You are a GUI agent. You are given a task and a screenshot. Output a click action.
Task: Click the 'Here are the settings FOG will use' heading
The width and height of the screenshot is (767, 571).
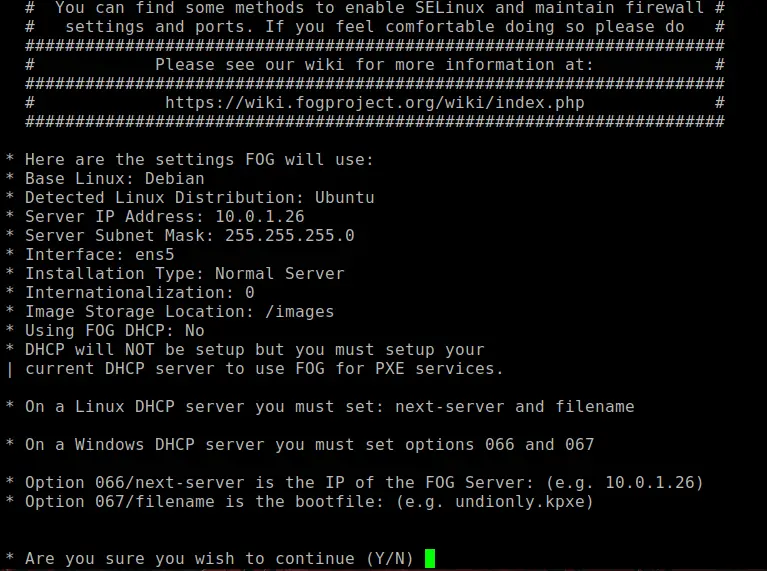[199, 160]
